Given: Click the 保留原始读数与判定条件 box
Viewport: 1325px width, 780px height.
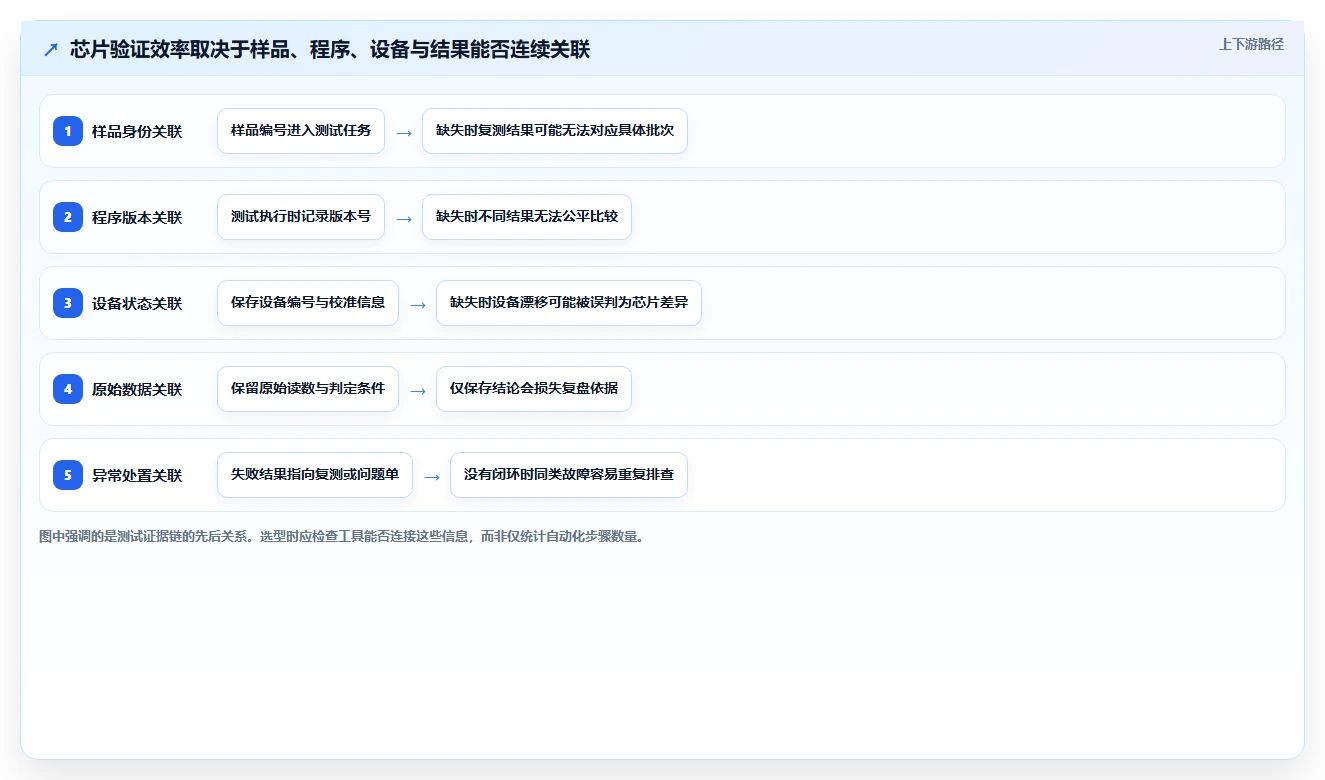Looking at the screenshot, I should pyautogui.click(x=308, y=389).
